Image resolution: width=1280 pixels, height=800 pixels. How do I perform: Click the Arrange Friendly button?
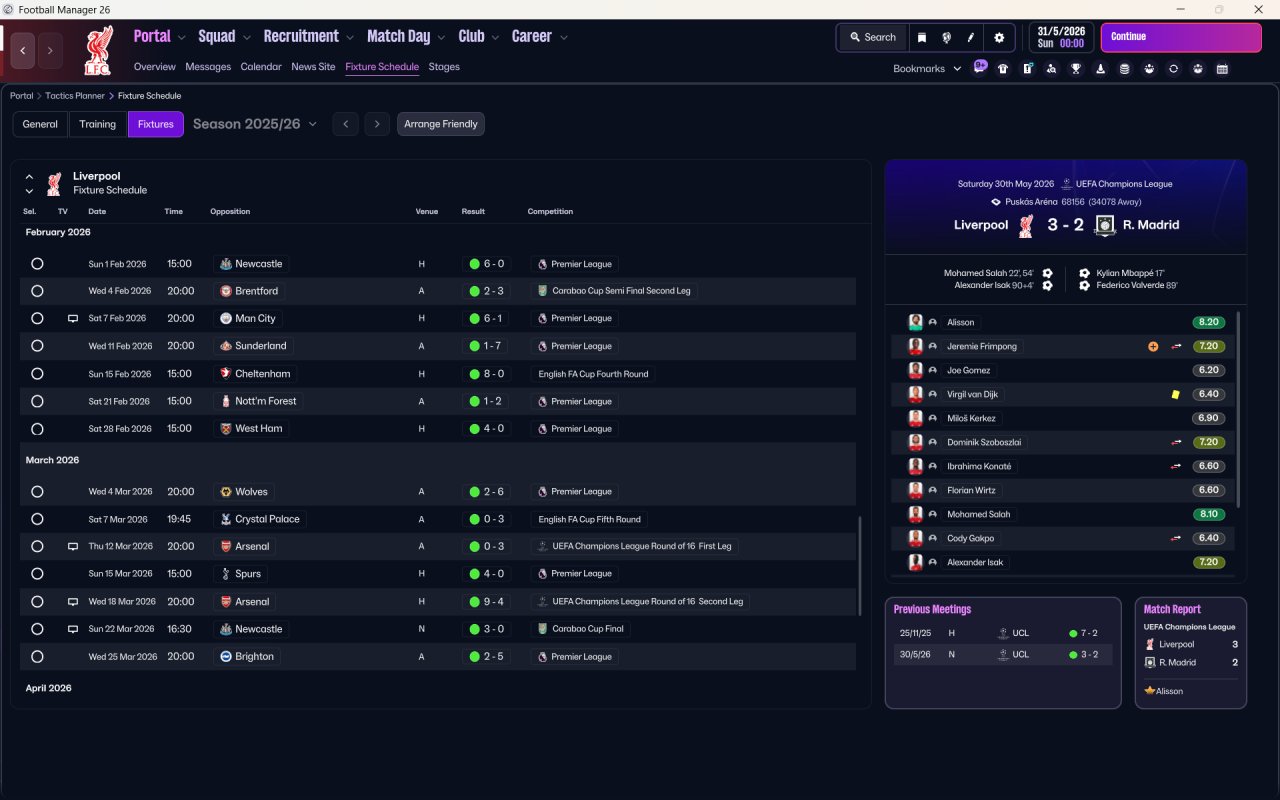441,124
